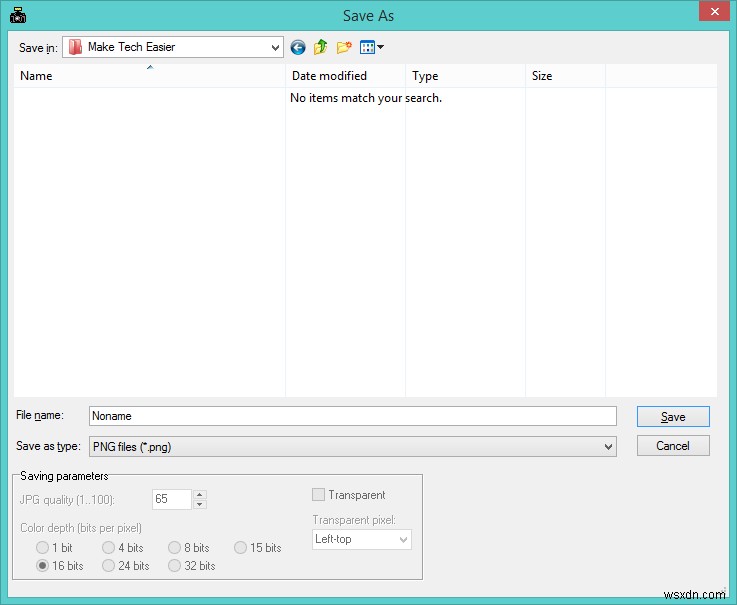Click the 'No items match your search.' text
Image resolution: width=737 pixels, height=605 pixels.
point(366,98)
